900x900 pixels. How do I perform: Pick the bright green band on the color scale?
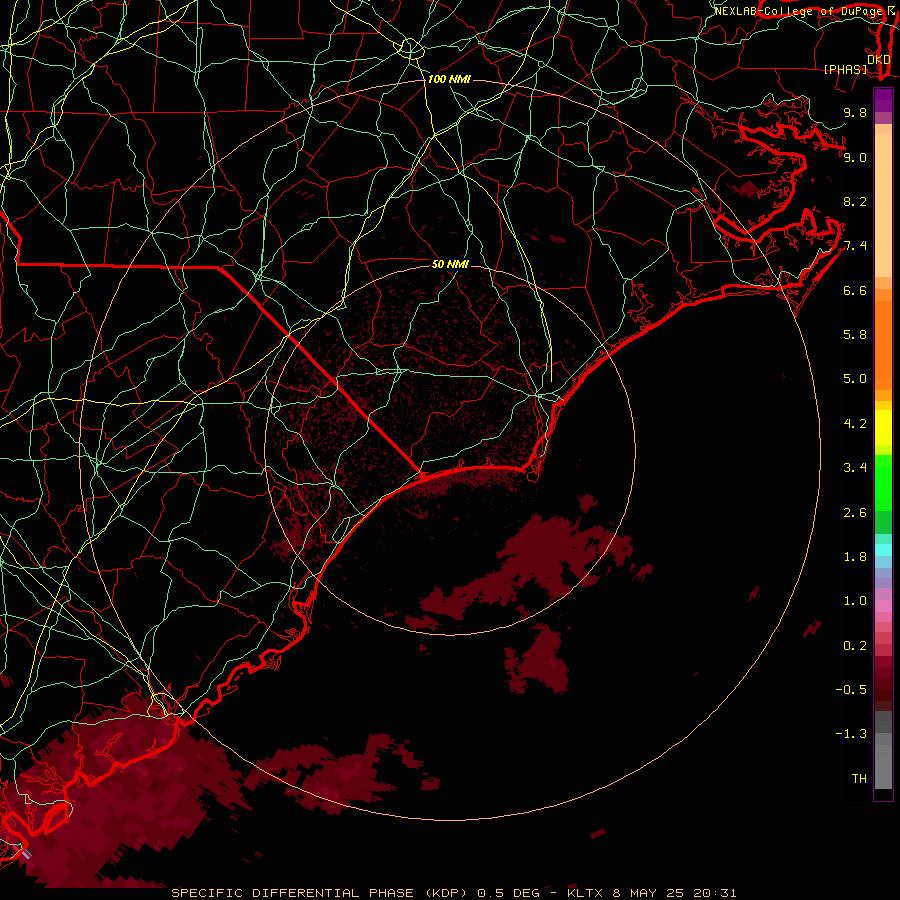[883, 482]
